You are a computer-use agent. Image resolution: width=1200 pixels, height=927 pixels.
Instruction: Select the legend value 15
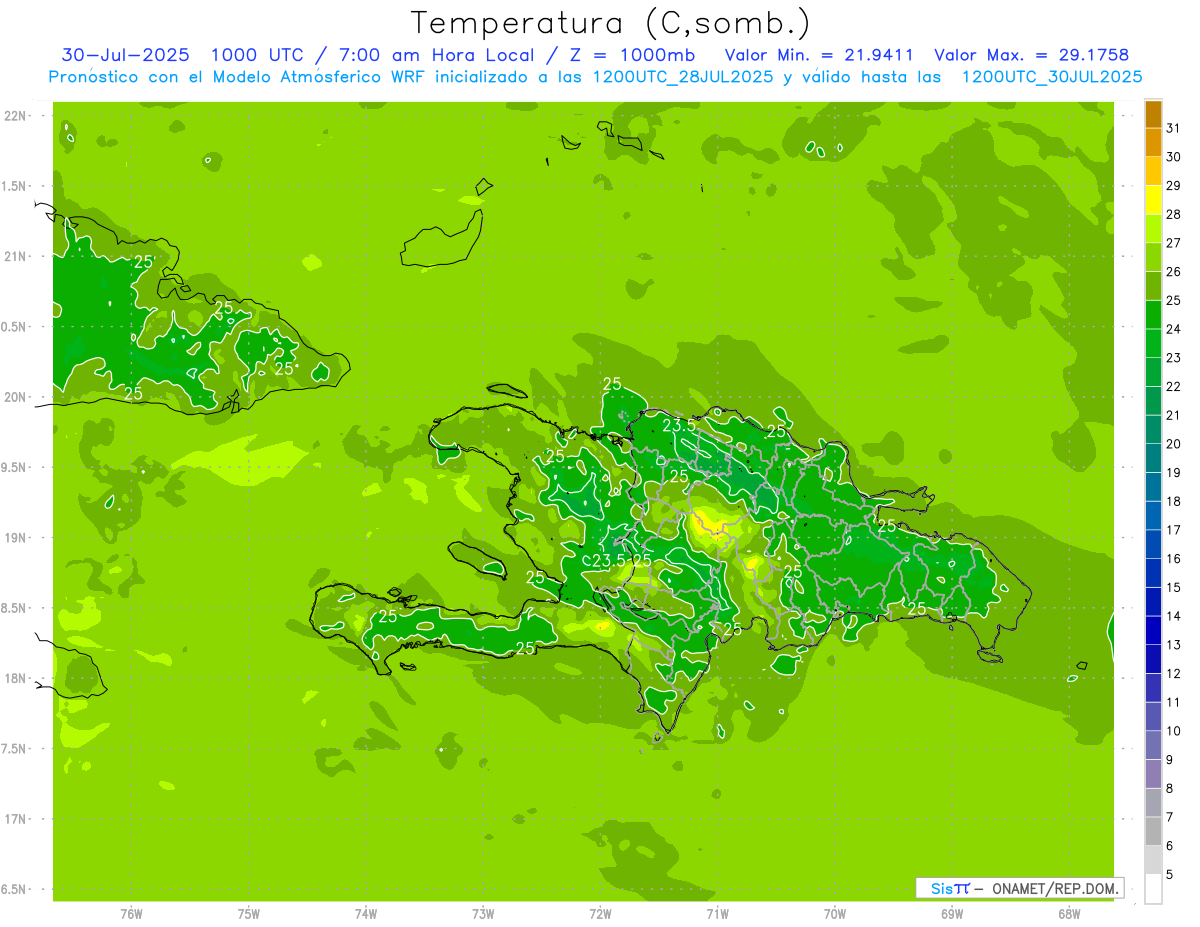point(1173,588)
